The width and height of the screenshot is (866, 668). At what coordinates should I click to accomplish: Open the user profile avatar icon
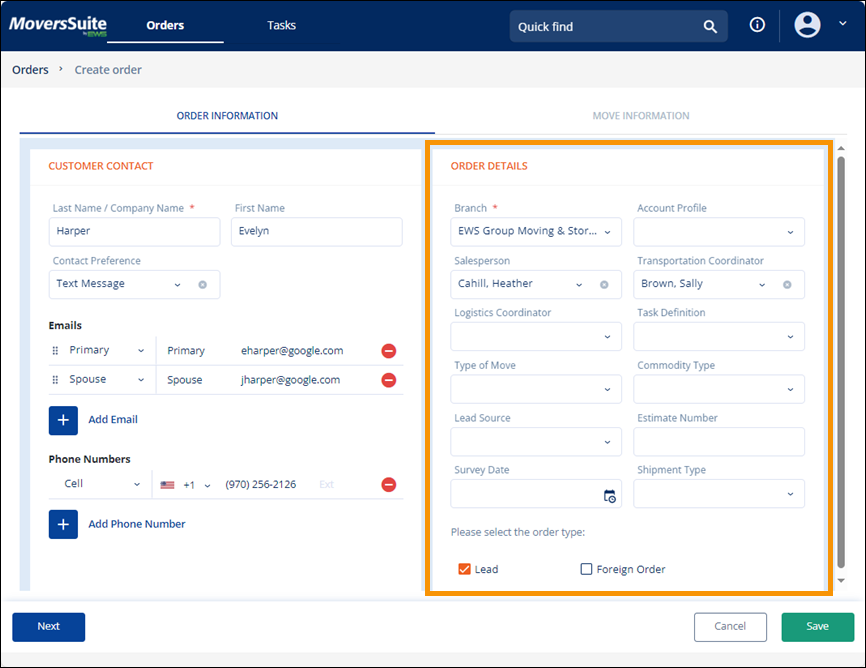pos(807,26)
